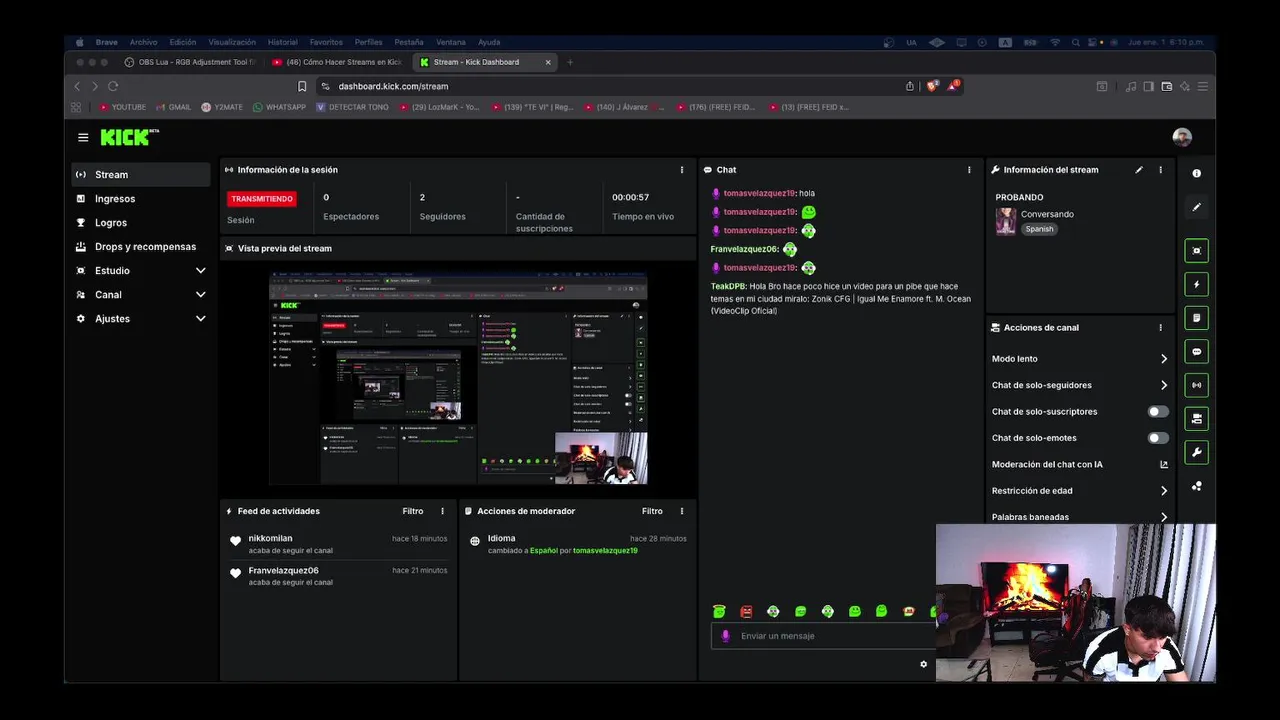Click the pencil icon in right sidebar

1196,207
